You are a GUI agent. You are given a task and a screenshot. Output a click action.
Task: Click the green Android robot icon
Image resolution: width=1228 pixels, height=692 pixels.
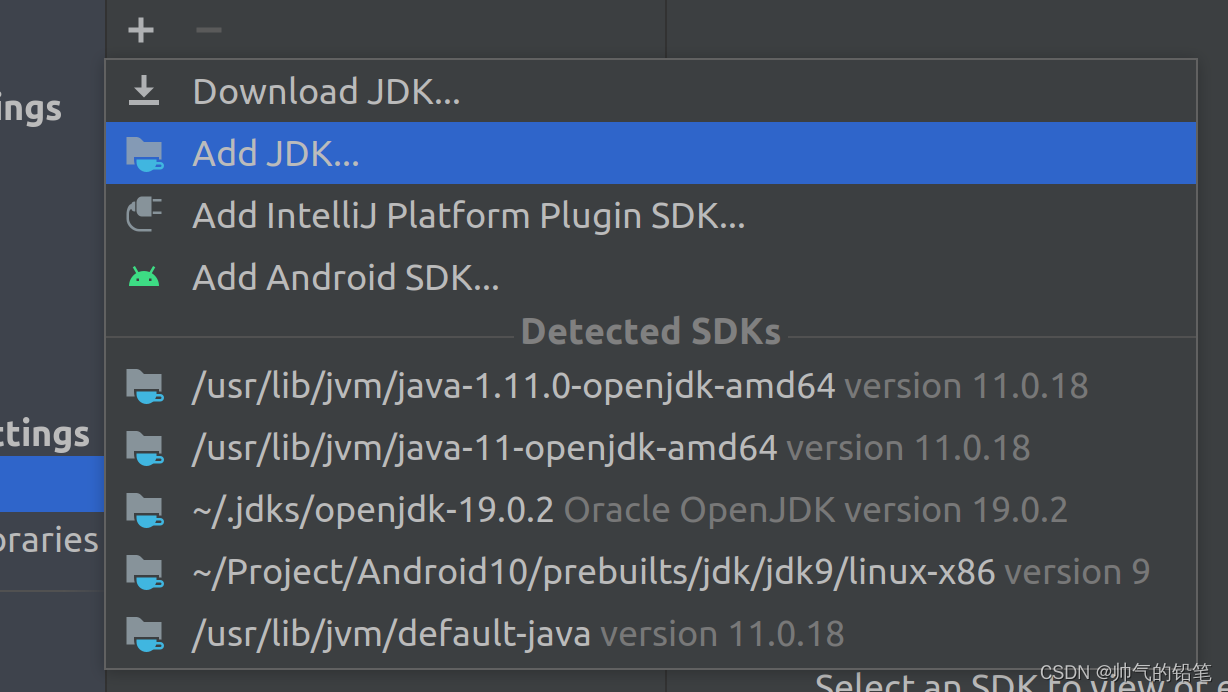pyautogui.click(x=145, y=277)
